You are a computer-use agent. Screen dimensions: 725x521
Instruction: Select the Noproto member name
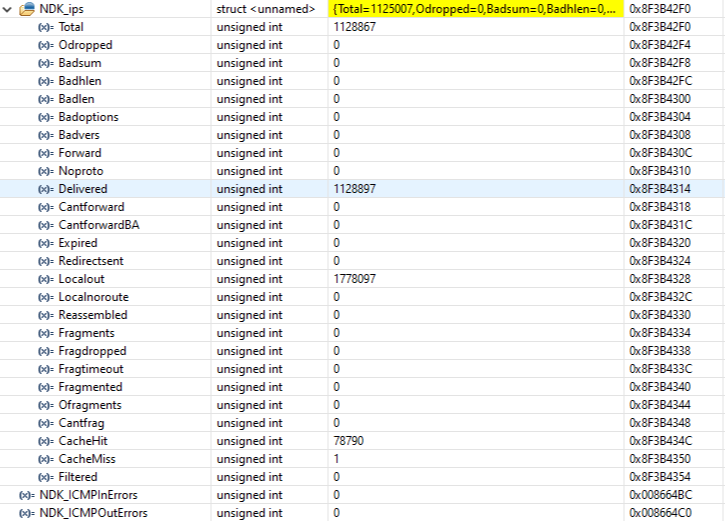point(81,171)
